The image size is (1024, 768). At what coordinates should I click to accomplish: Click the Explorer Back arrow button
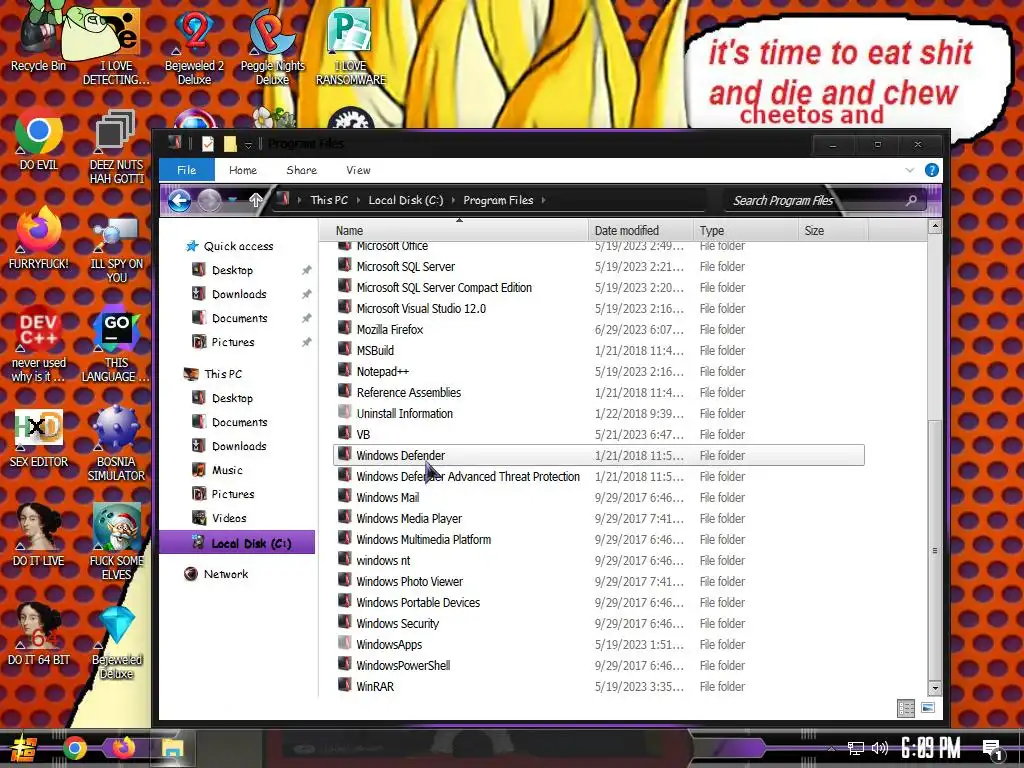[x=180, y=200]
